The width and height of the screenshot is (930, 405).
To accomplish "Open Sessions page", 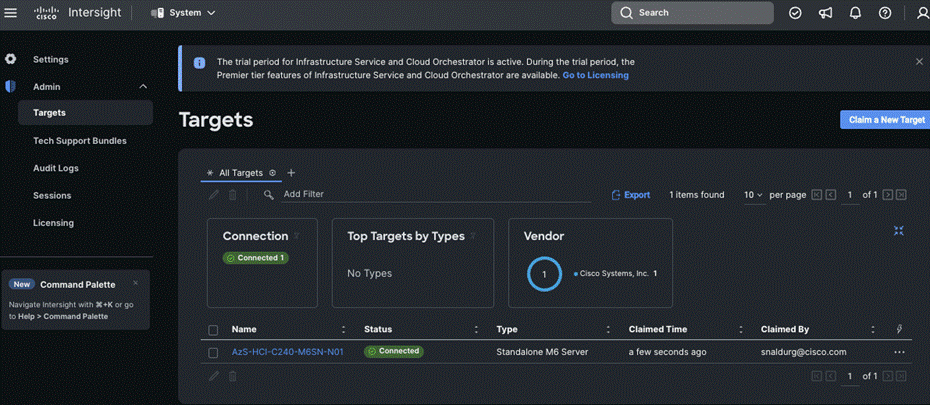I will click(52, 196).
